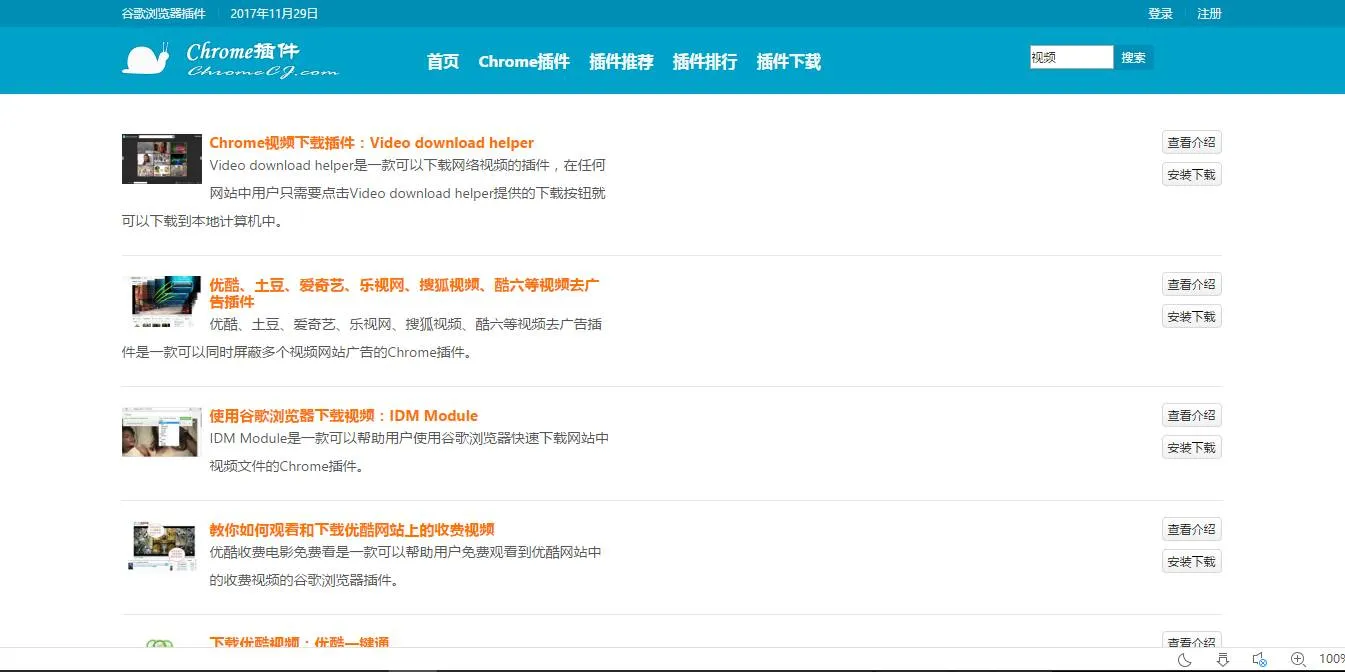Toggle night mode moon icon in status bar
Viewport: 1345px width, 672px height.
click(x=1185, y=659)
